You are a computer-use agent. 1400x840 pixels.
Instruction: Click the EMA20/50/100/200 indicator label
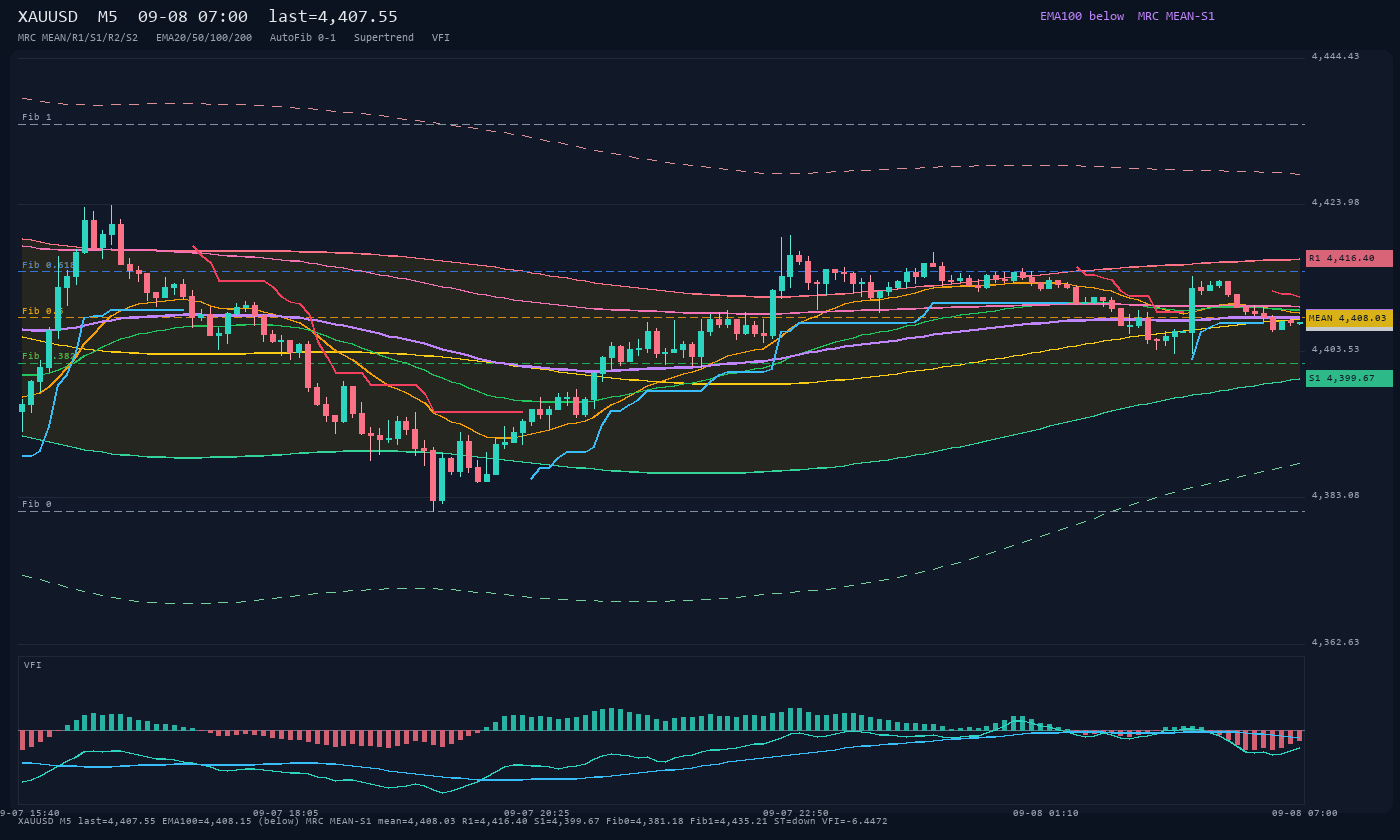click(204, 38)
